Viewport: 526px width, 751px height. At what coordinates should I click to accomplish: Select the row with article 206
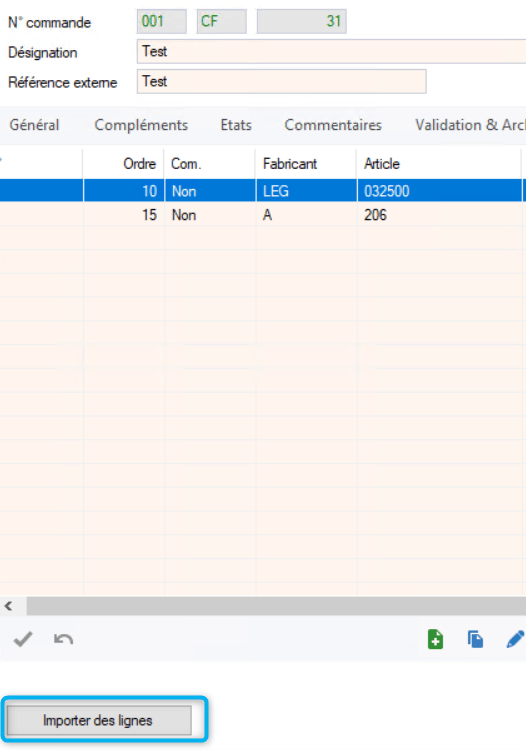(x=263, y=215)
